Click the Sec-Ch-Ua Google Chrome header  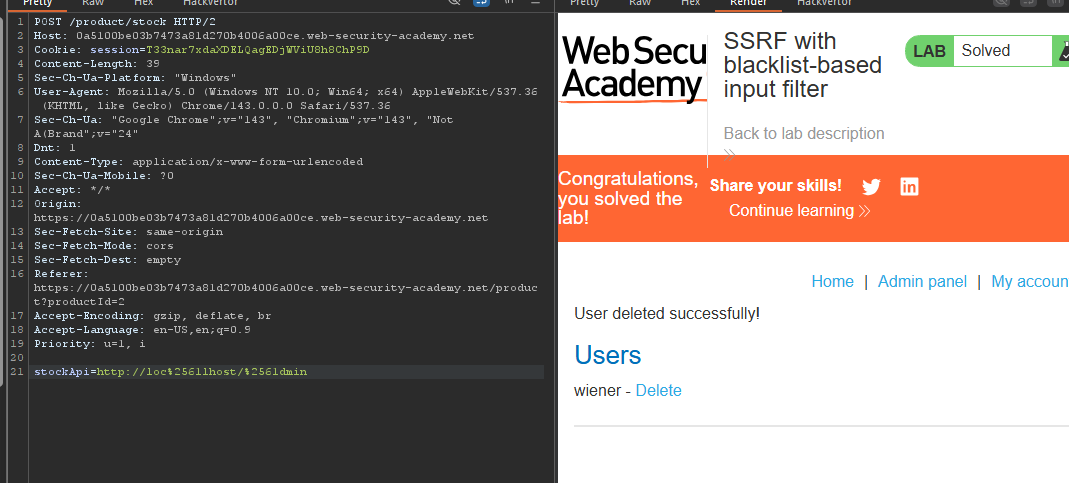(243, 126)
